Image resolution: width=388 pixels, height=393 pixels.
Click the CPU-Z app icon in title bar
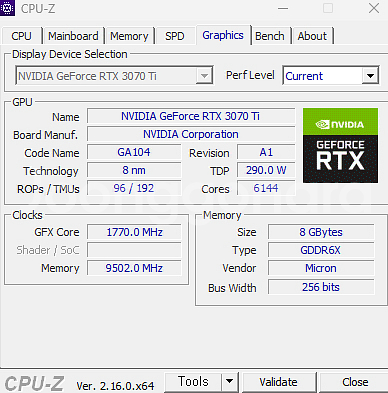click(x=7, y=8)
